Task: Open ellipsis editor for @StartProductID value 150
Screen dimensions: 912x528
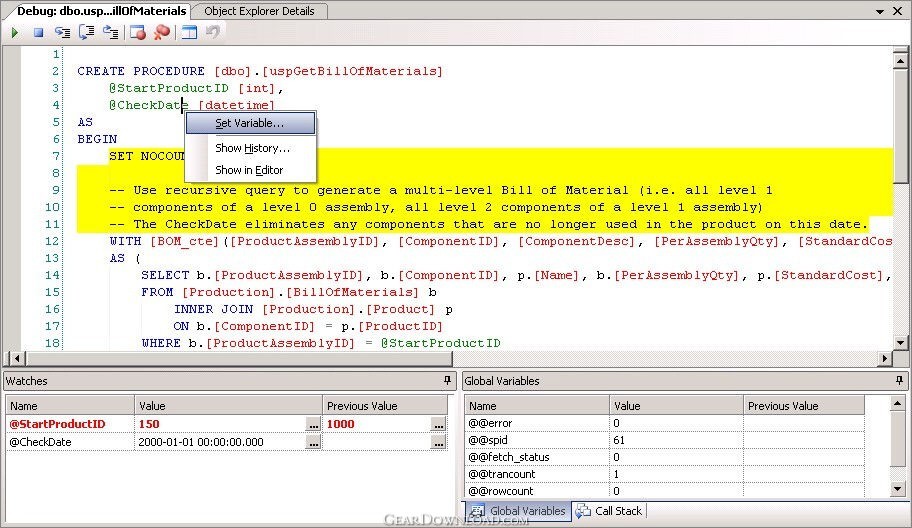Action: pos(314,424)
